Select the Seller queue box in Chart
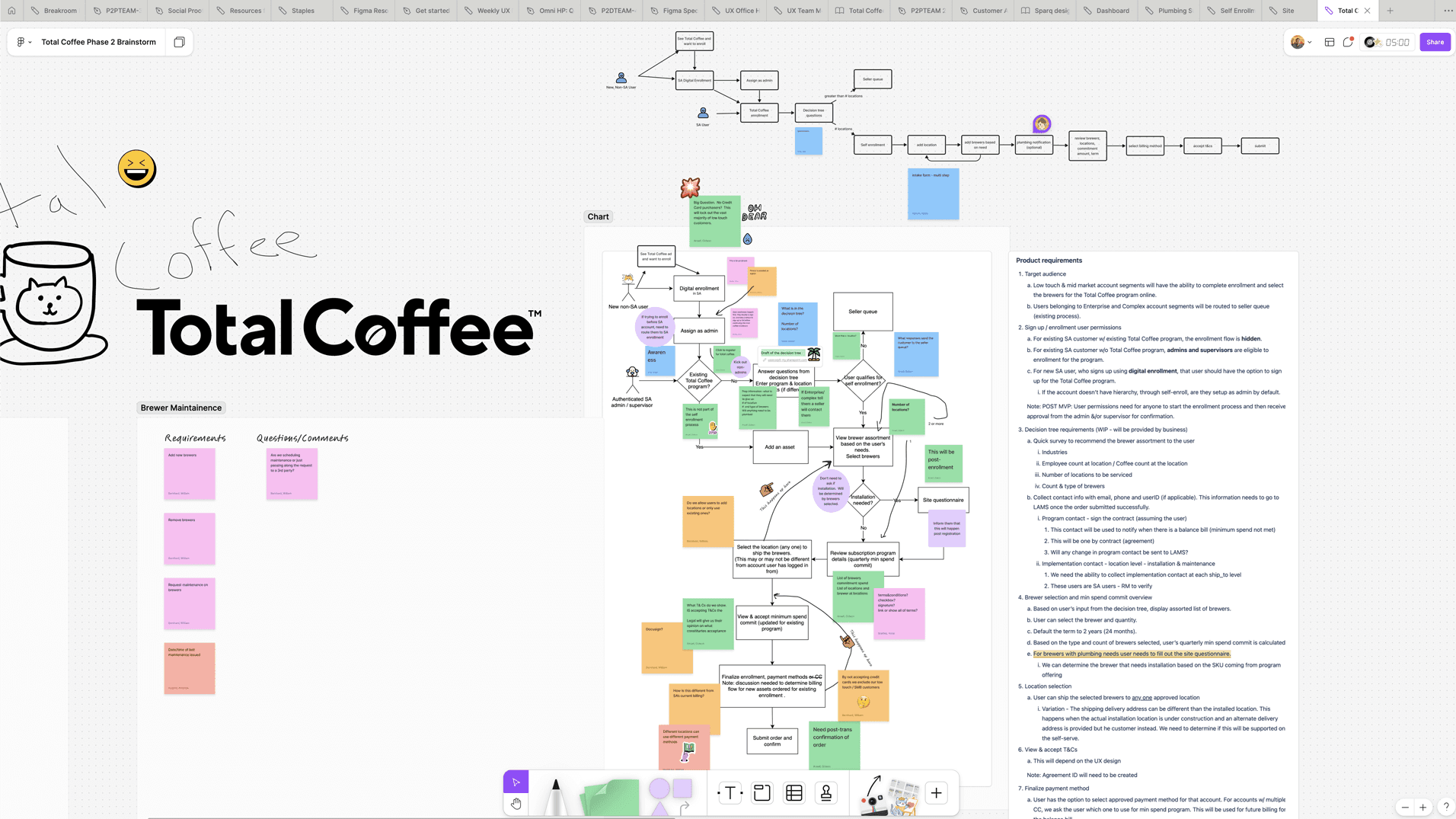Image resolution: width=1456 pixels, height=819 pixels. (x=863, y=312)
